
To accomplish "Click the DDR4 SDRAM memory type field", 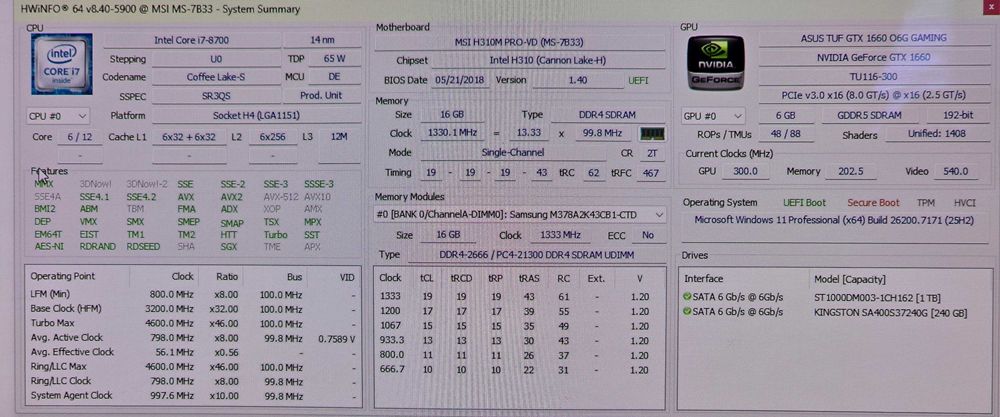I will 608,115.
